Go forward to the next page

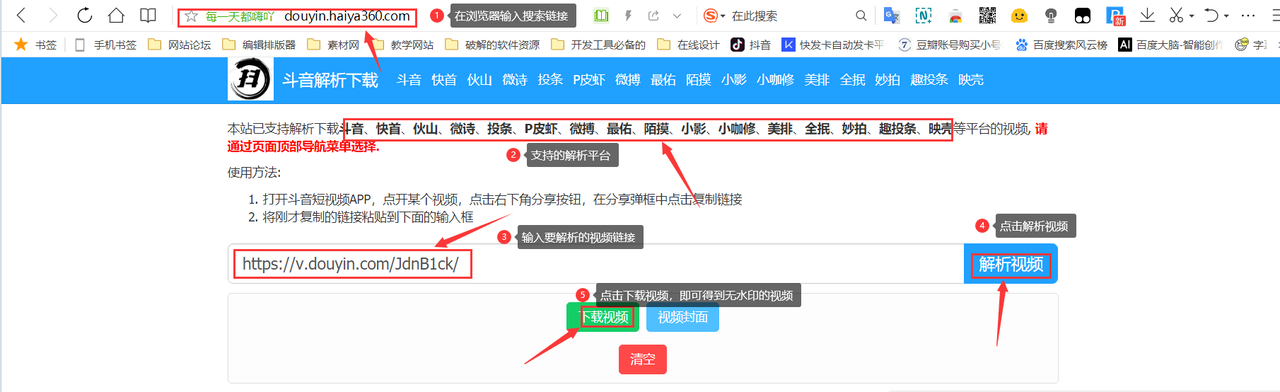[52, 16]
